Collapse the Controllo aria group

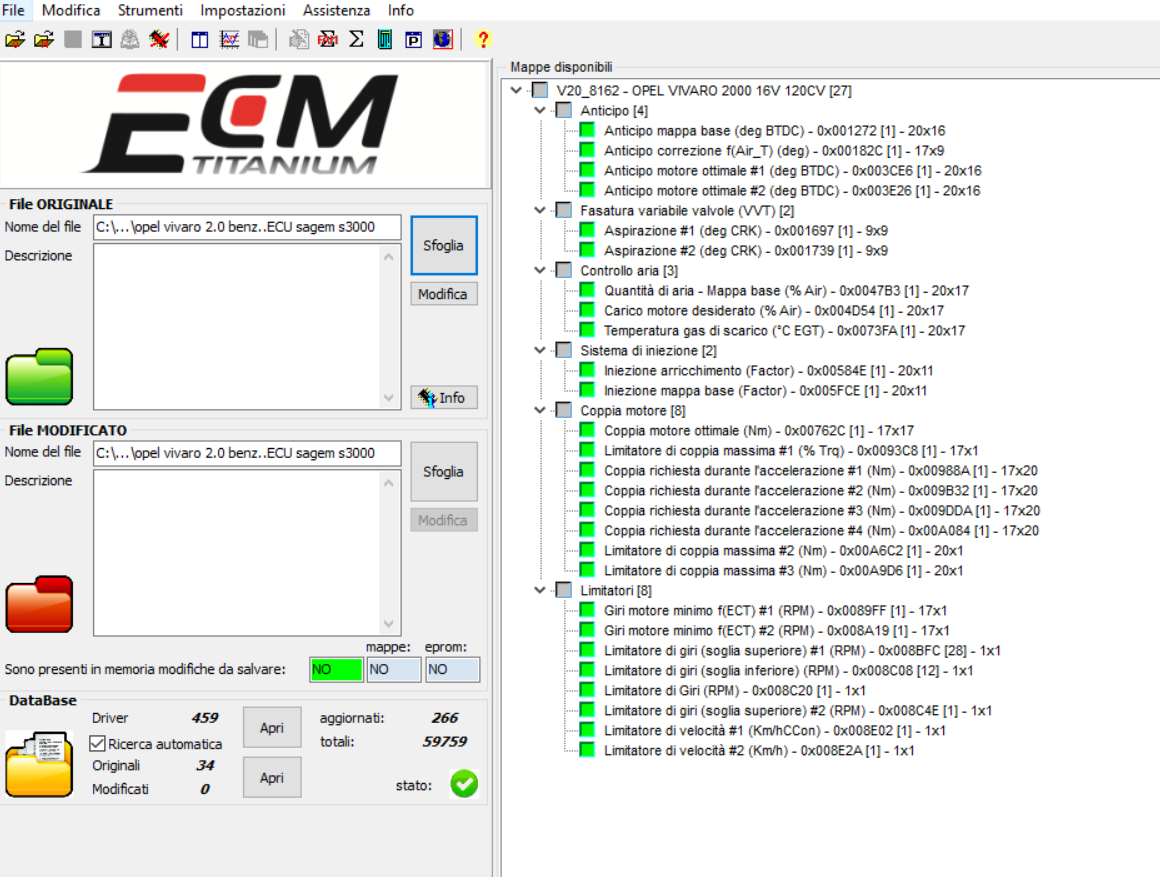tap(540, 270)
